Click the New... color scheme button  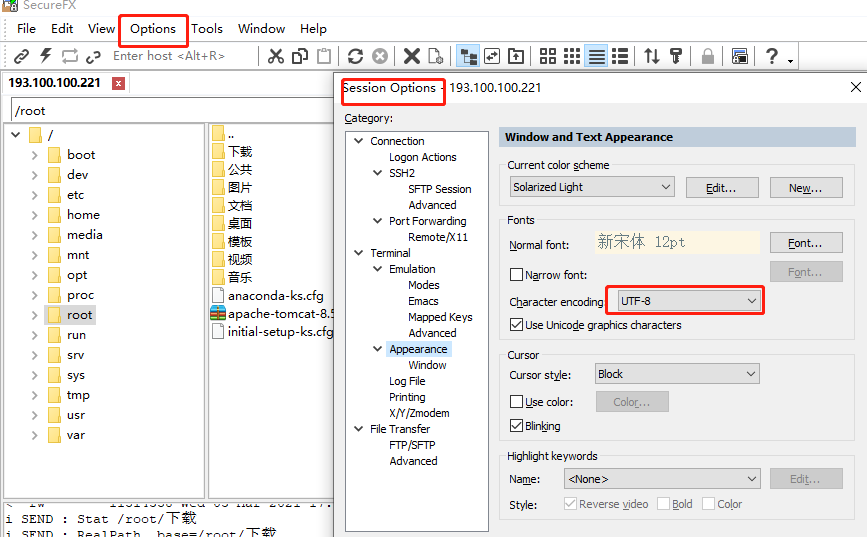tap(806, 188)
